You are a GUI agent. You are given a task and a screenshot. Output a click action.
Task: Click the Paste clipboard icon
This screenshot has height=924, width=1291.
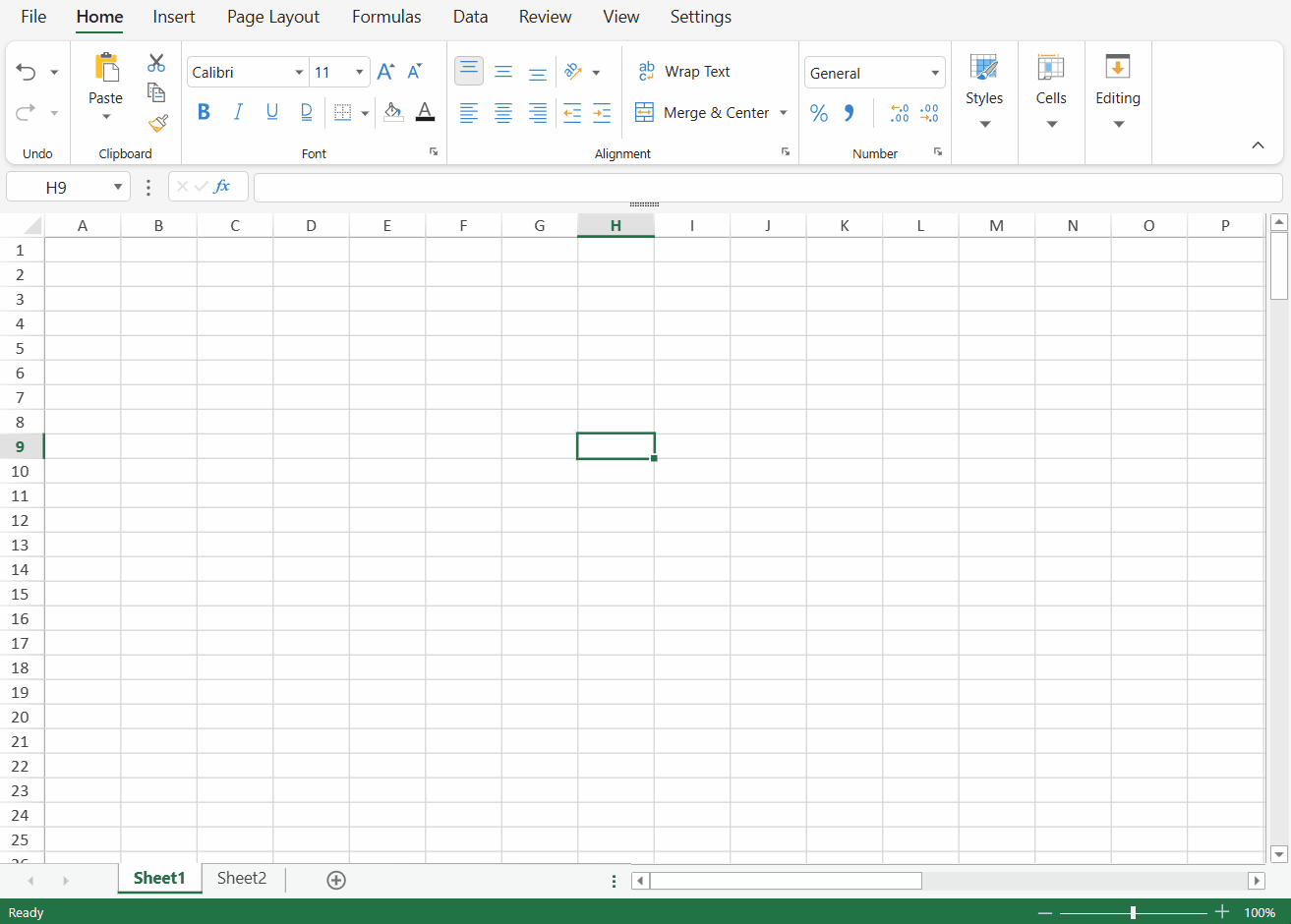105,68
